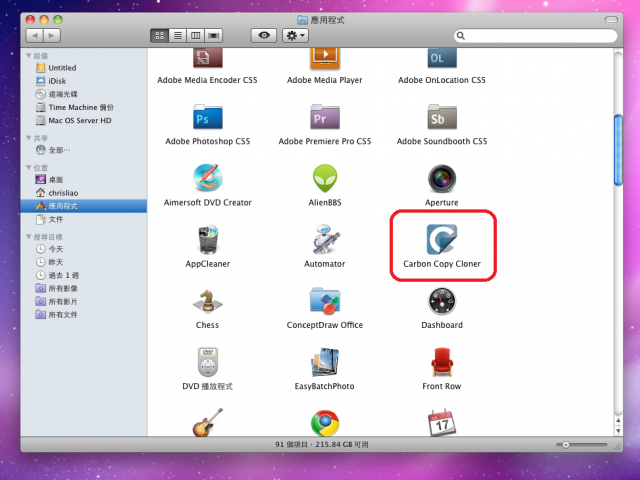Open the Adobe Media Encoder CS5 icon
Image resolution: width=640 pixels, height=480 pixels.
(208, 58)
